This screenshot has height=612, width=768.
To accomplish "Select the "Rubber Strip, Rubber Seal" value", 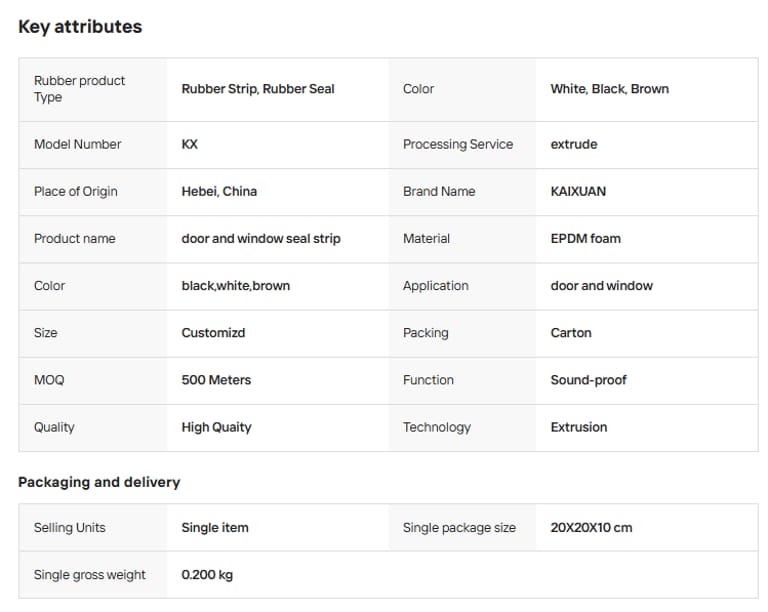I will click(x=258, y=89).
